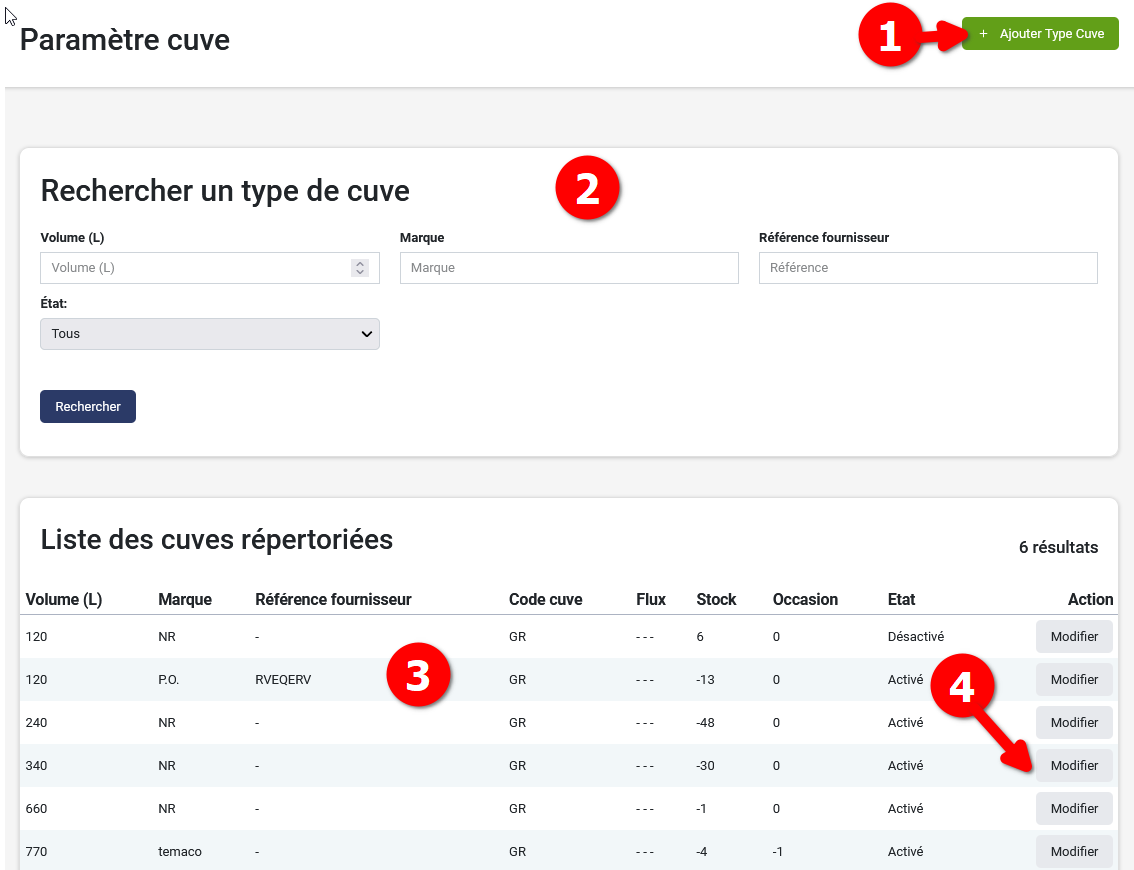
Task: Click Modifier on the P.O. brand row
Action: 1073,679
